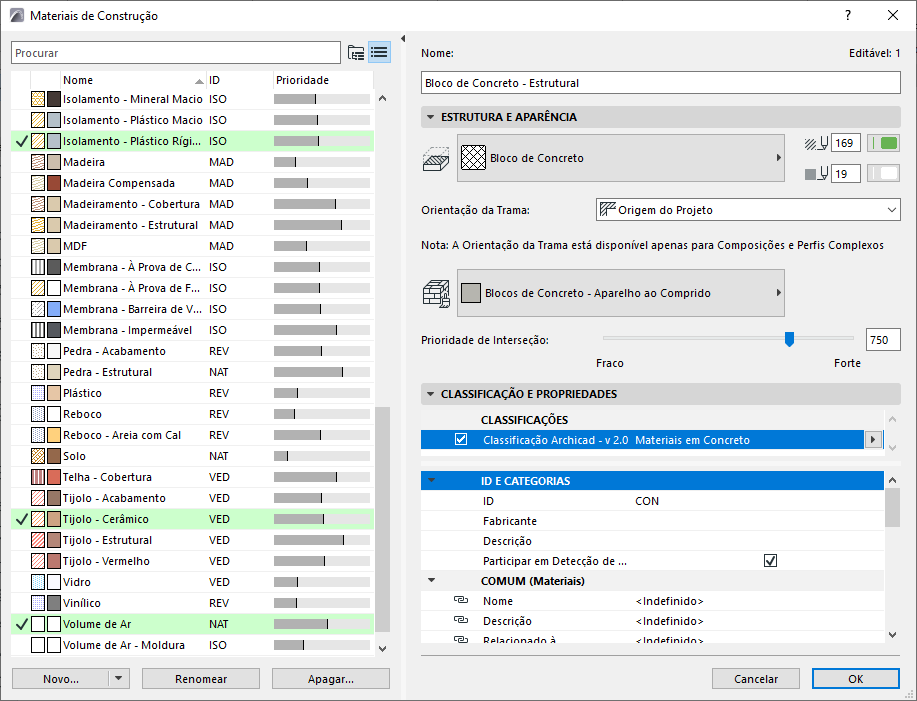Click Madeira Compensada surface color swatch
Screen dimensions: 917x701
(x=54, y=183)
